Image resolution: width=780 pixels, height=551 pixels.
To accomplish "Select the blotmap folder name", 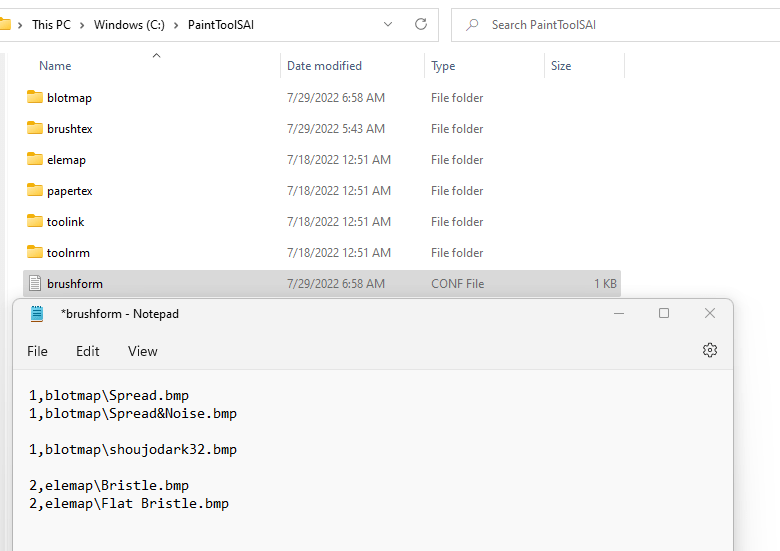I will click(69, 98).
